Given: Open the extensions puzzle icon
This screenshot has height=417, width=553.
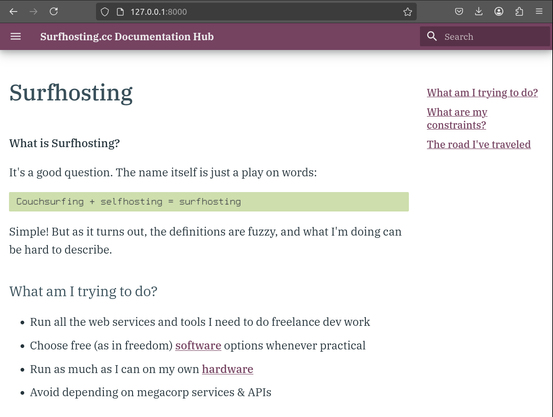Looking at the screenshot, I should [x=519, y=12].
